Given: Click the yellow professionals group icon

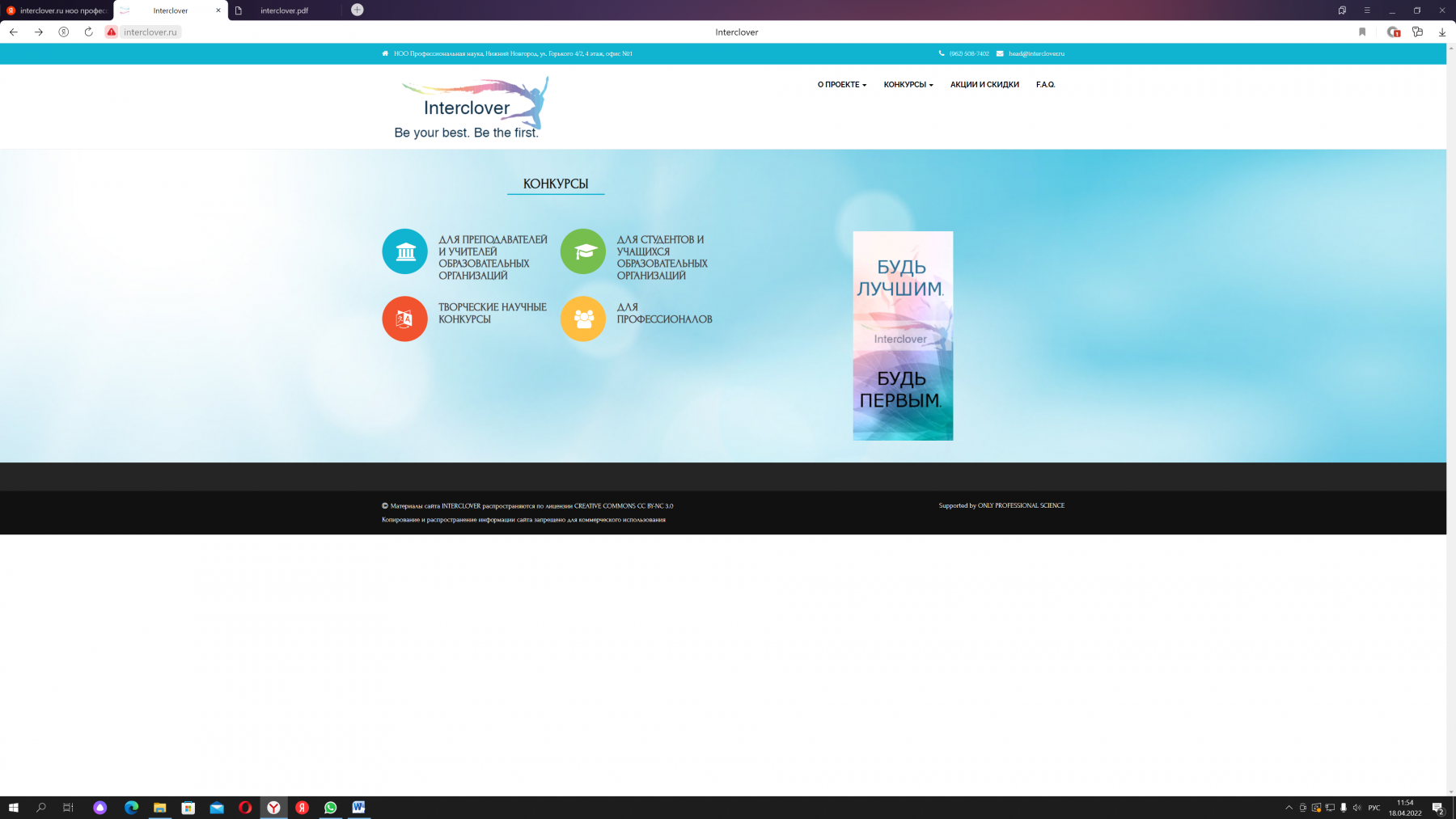Looking at the screenshot, I should coord(582,319).
